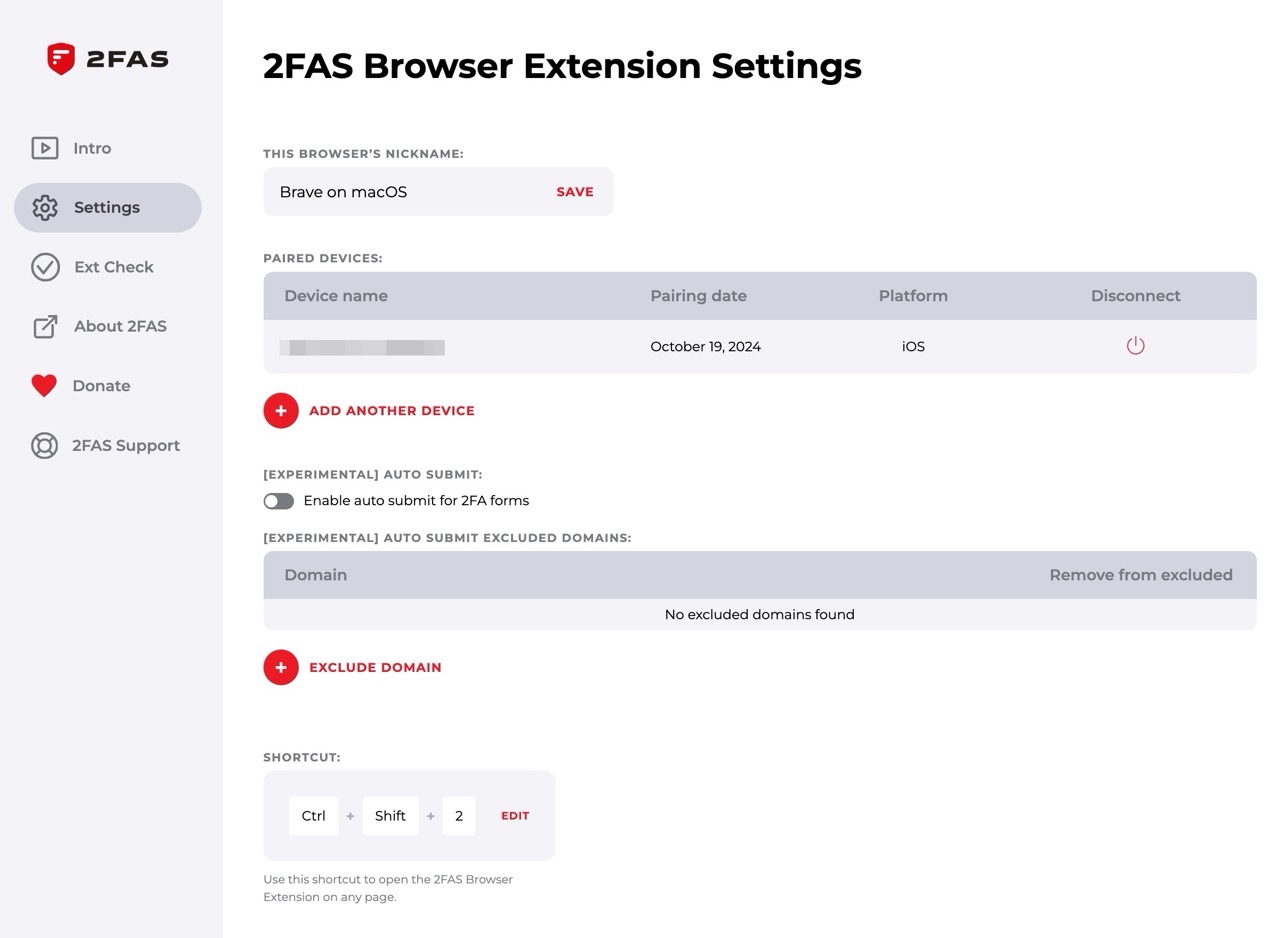The width and height of the screenshot is (1280, 938).
Task: Click the Ext Check checkmark icon
Action: [45, 267]
